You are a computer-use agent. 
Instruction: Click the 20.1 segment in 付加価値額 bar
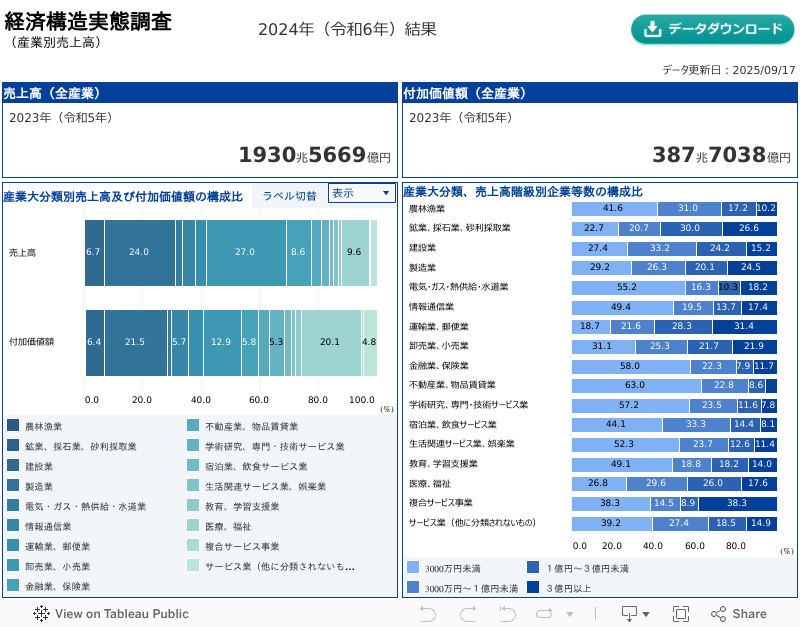pyautogui.click(x=330, y=342)
